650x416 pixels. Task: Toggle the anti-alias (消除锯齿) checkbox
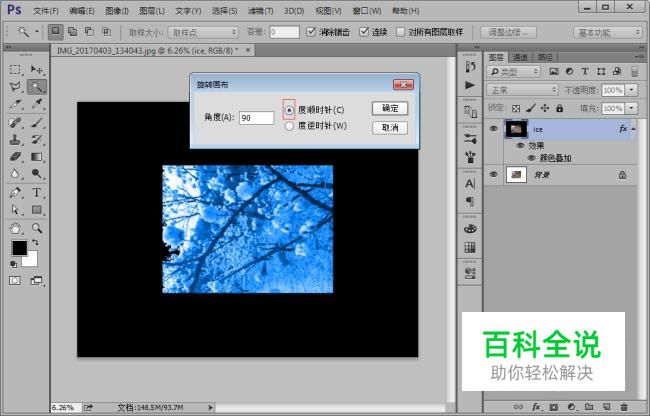pyautogui.click(x=311, y=31)
